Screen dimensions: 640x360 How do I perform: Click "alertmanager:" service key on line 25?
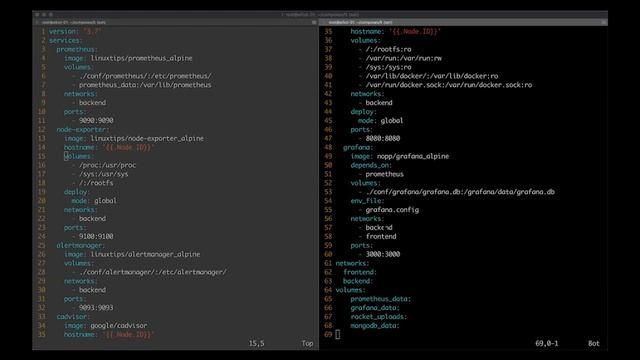pos(81,246)
